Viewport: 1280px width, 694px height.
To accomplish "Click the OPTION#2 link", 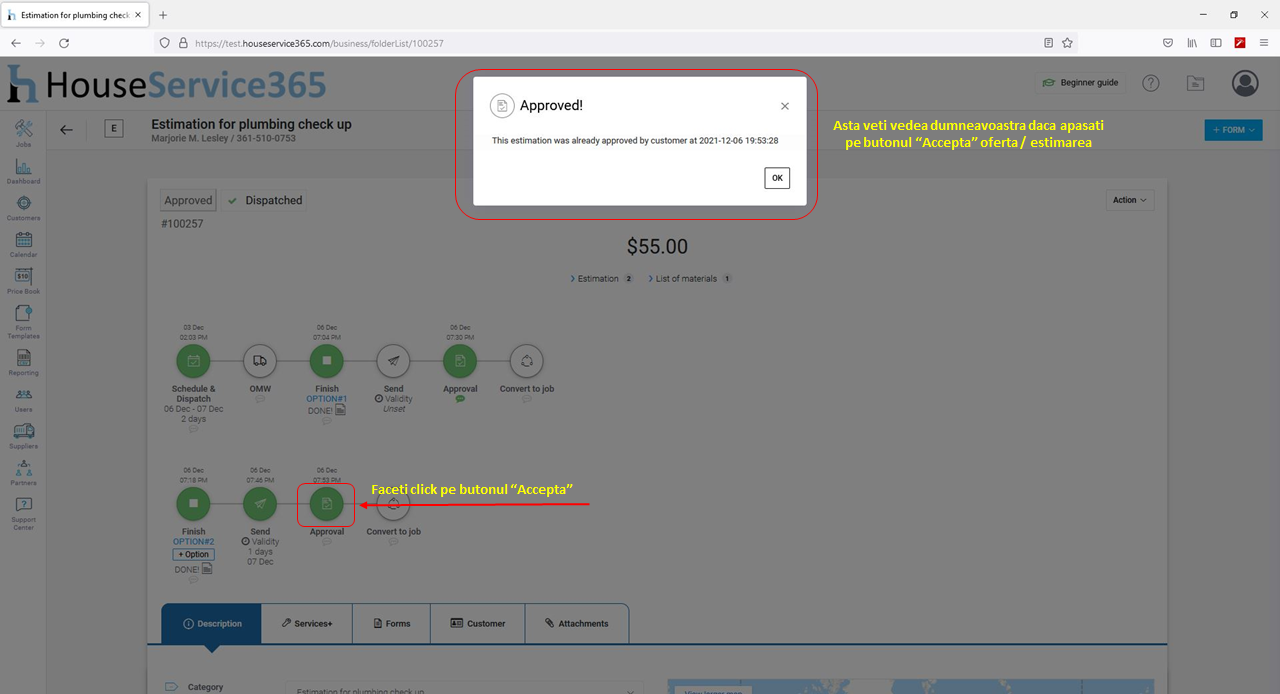I will coord(193,542).
